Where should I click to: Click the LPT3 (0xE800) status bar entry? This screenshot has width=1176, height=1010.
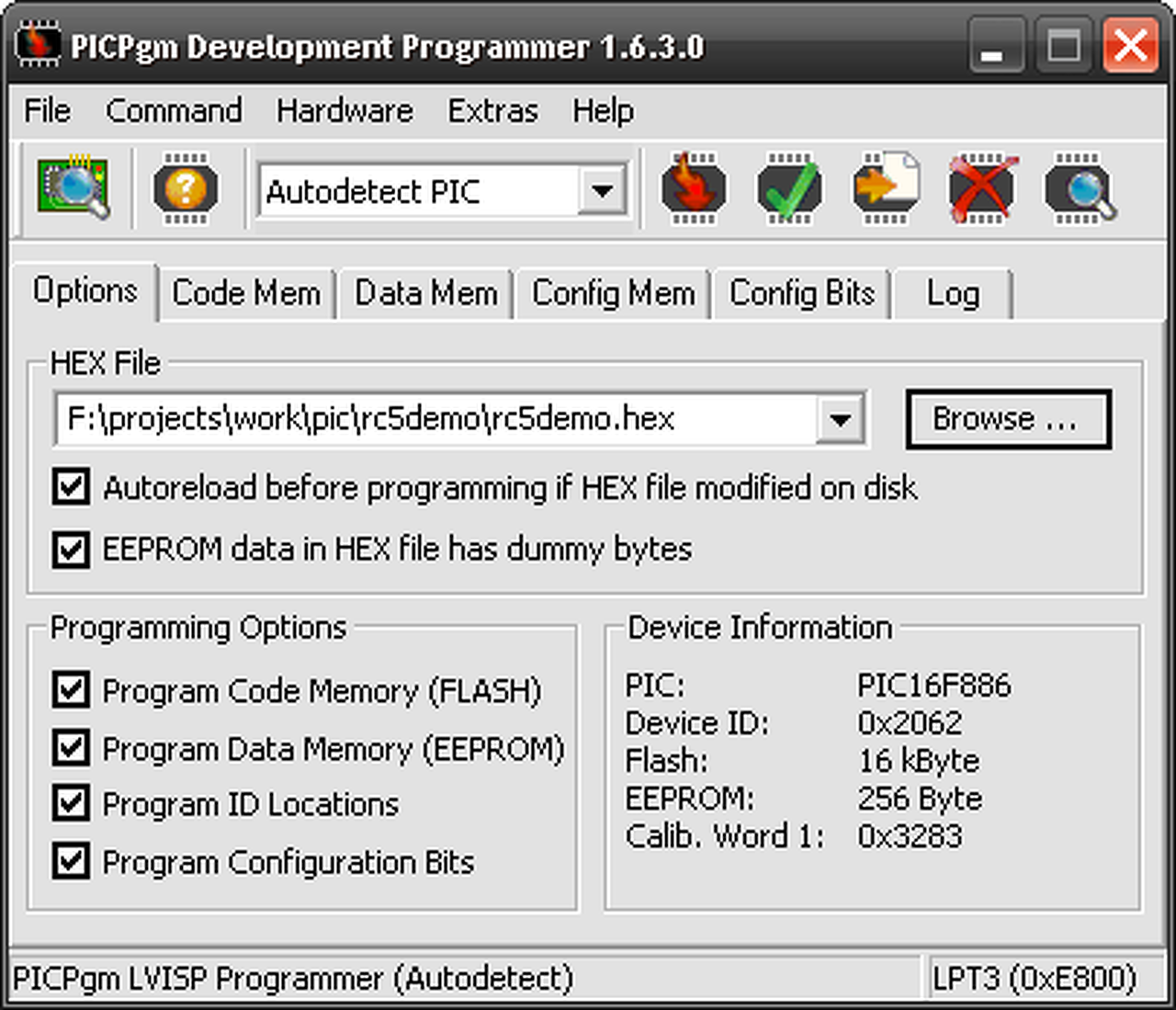click(1035, 979)
